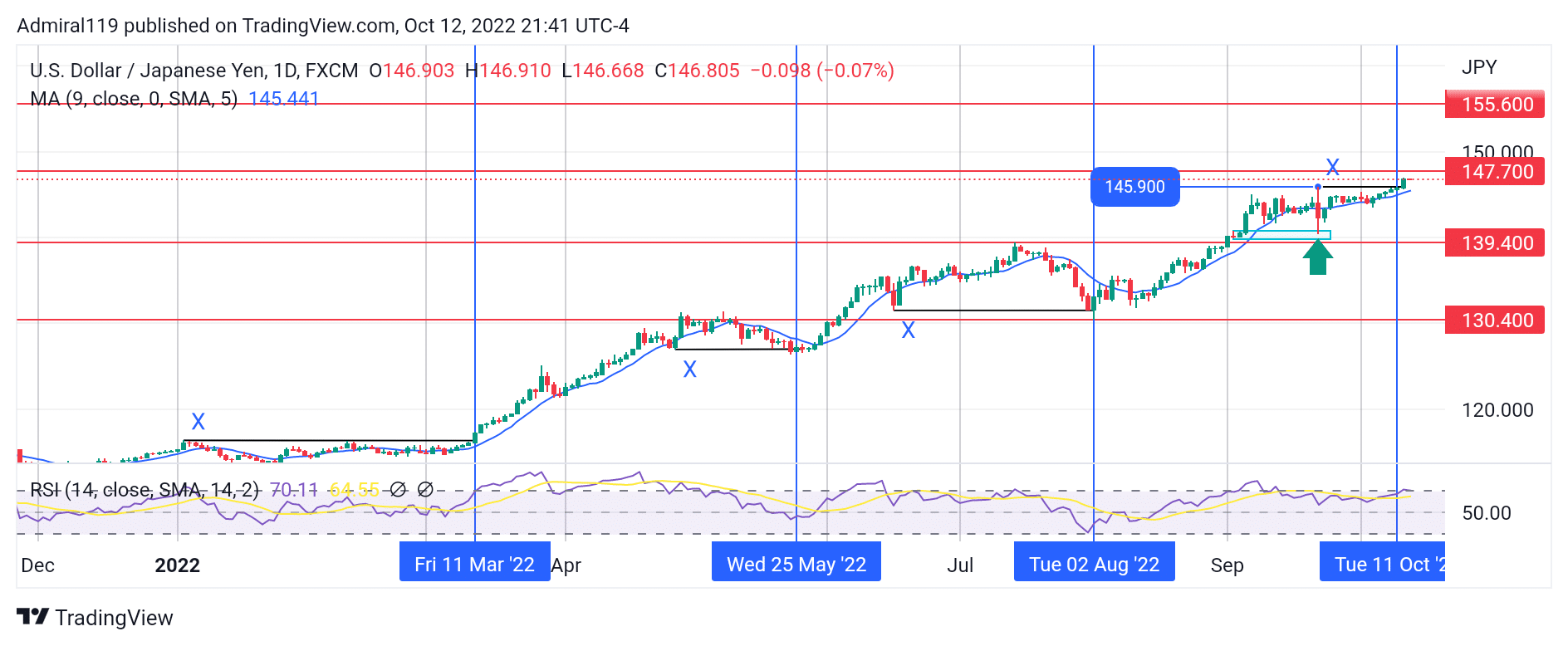Click the TradingView brand name text
Viewport: 1568px width, 646px height.
(114, 618)
